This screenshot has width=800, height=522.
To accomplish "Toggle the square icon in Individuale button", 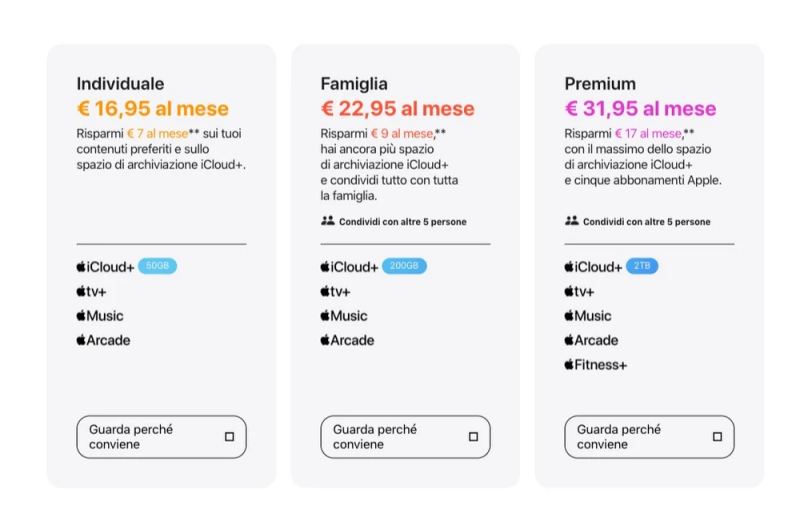I will point(229,437).
